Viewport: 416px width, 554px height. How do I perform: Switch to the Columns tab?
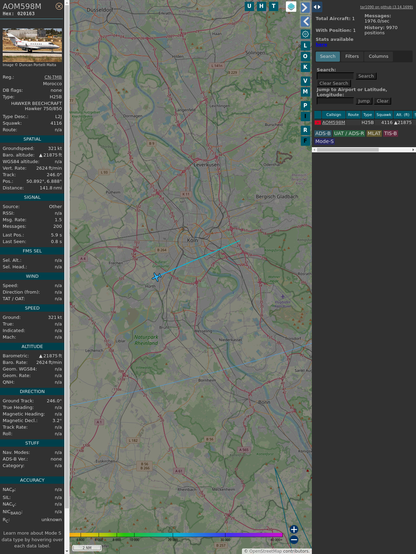point(379,56)
